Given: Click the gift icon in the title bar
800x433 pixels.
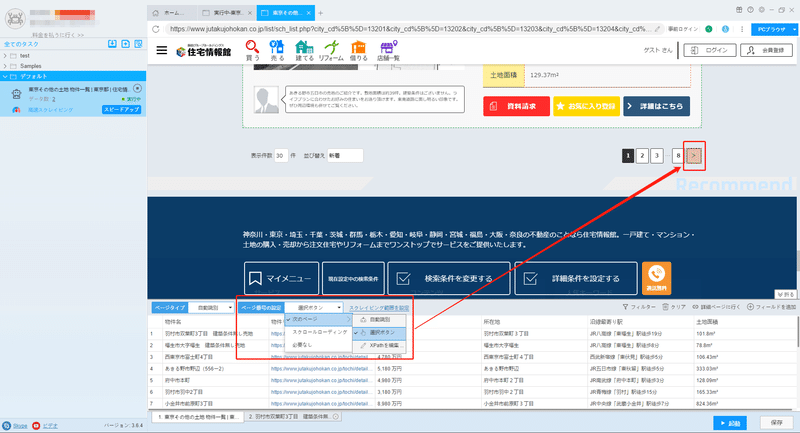Looking at the screenshot, I should [x=739, y=10].
